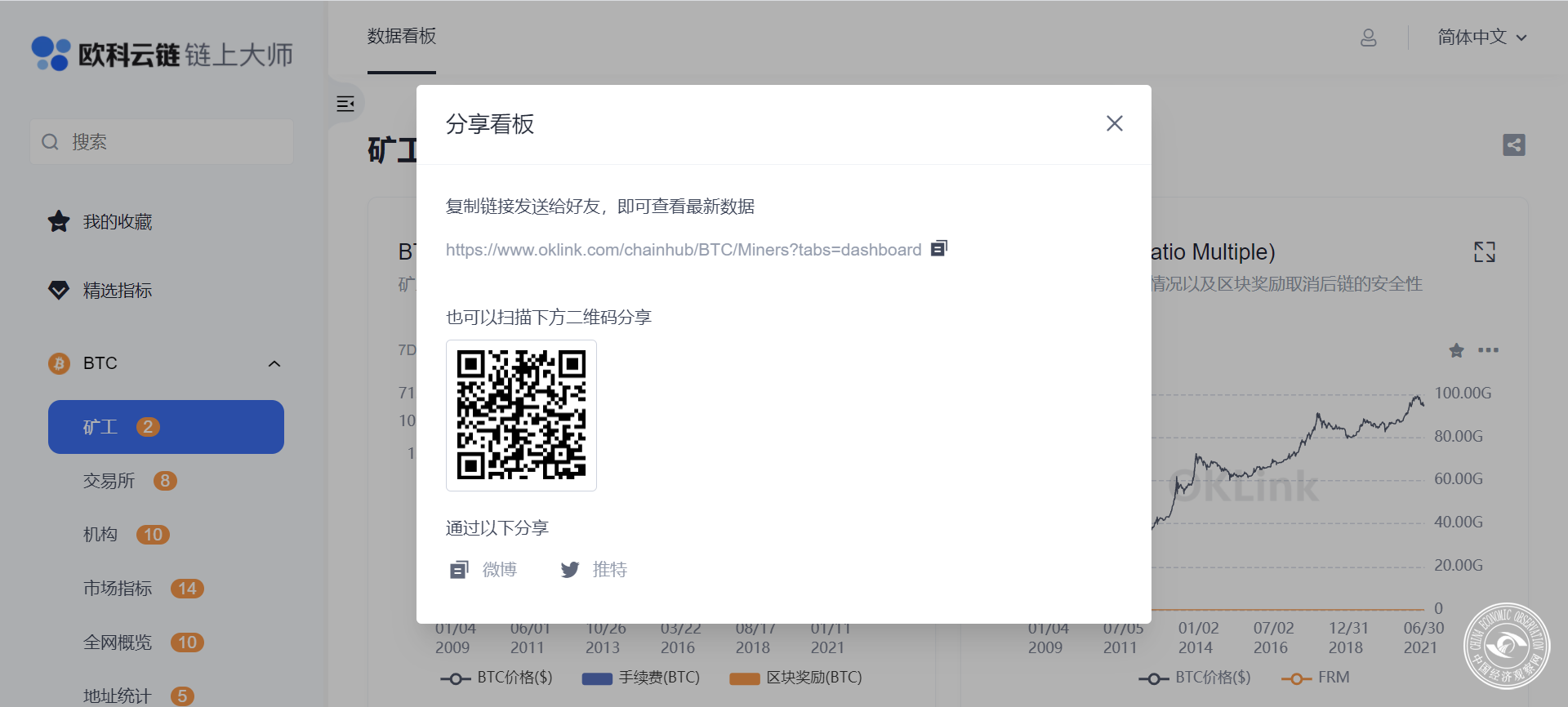Click the badge 8 next to 交易所
The image size is (1568, 707).
tap(165, 481)
